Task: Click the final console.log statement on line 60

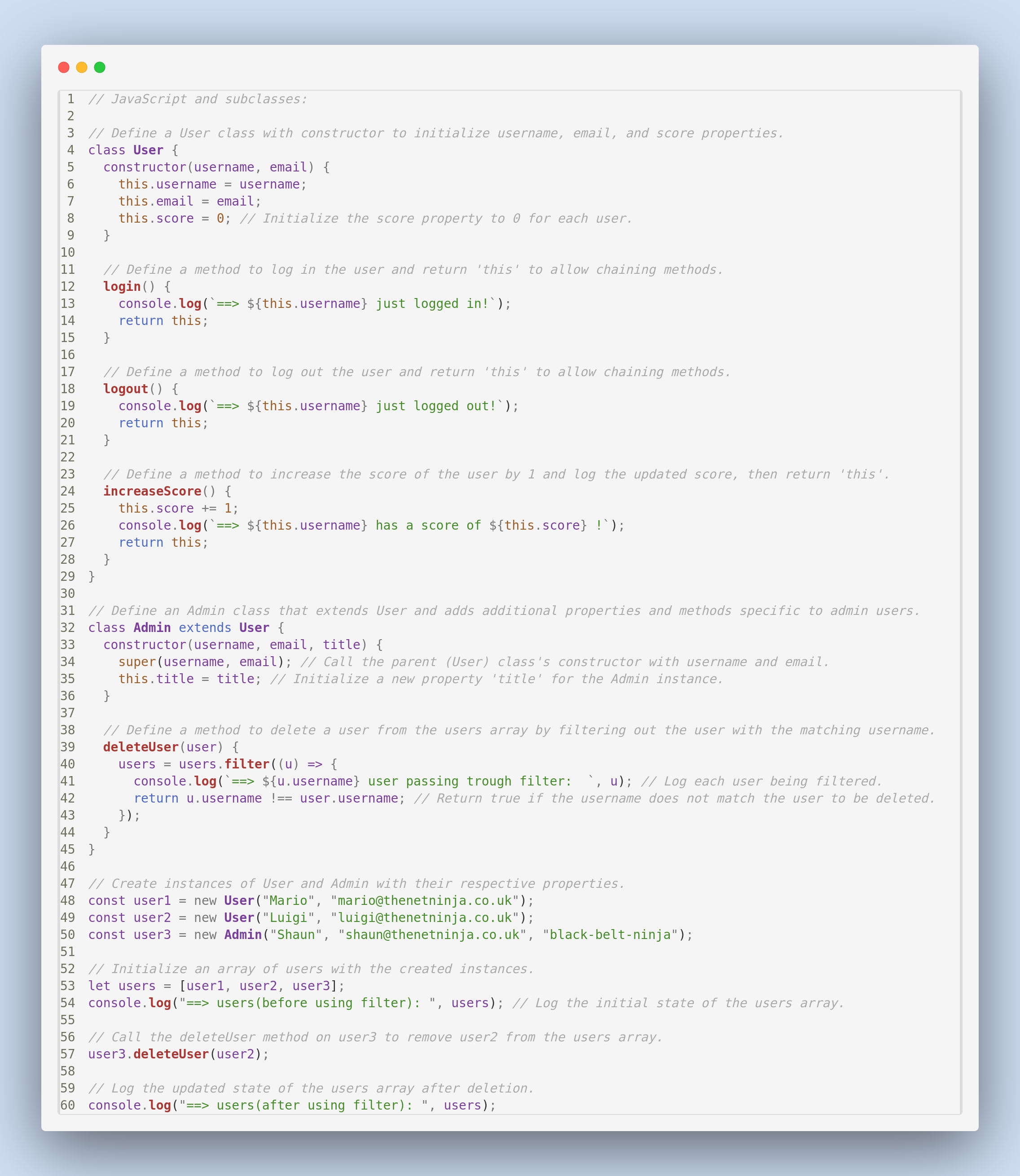Action: coord(290,1105)
